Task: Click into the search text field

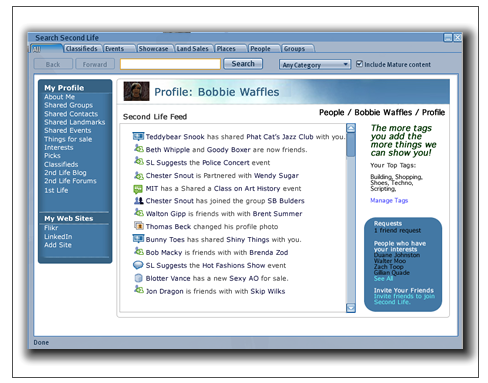Action: coord(170,64)
